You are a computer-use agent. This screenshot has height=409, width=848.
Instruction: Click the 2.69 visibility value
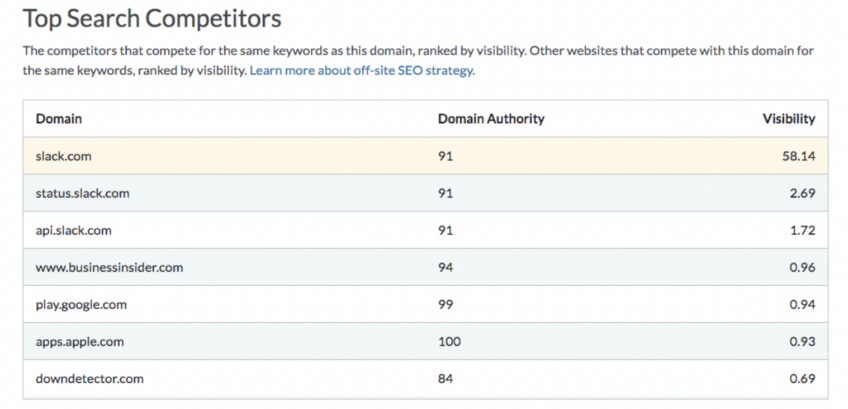[802, 193]
